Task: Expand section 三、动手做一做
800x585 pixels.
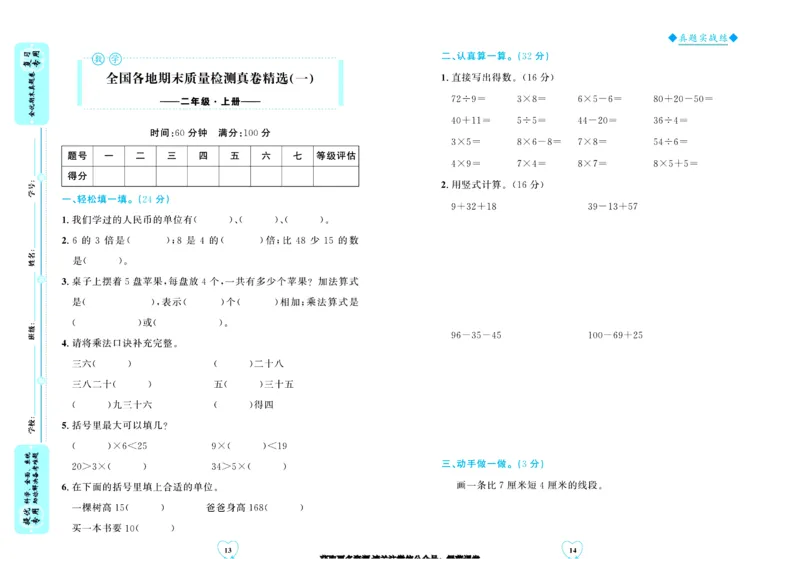Action: tap(491, 463)
